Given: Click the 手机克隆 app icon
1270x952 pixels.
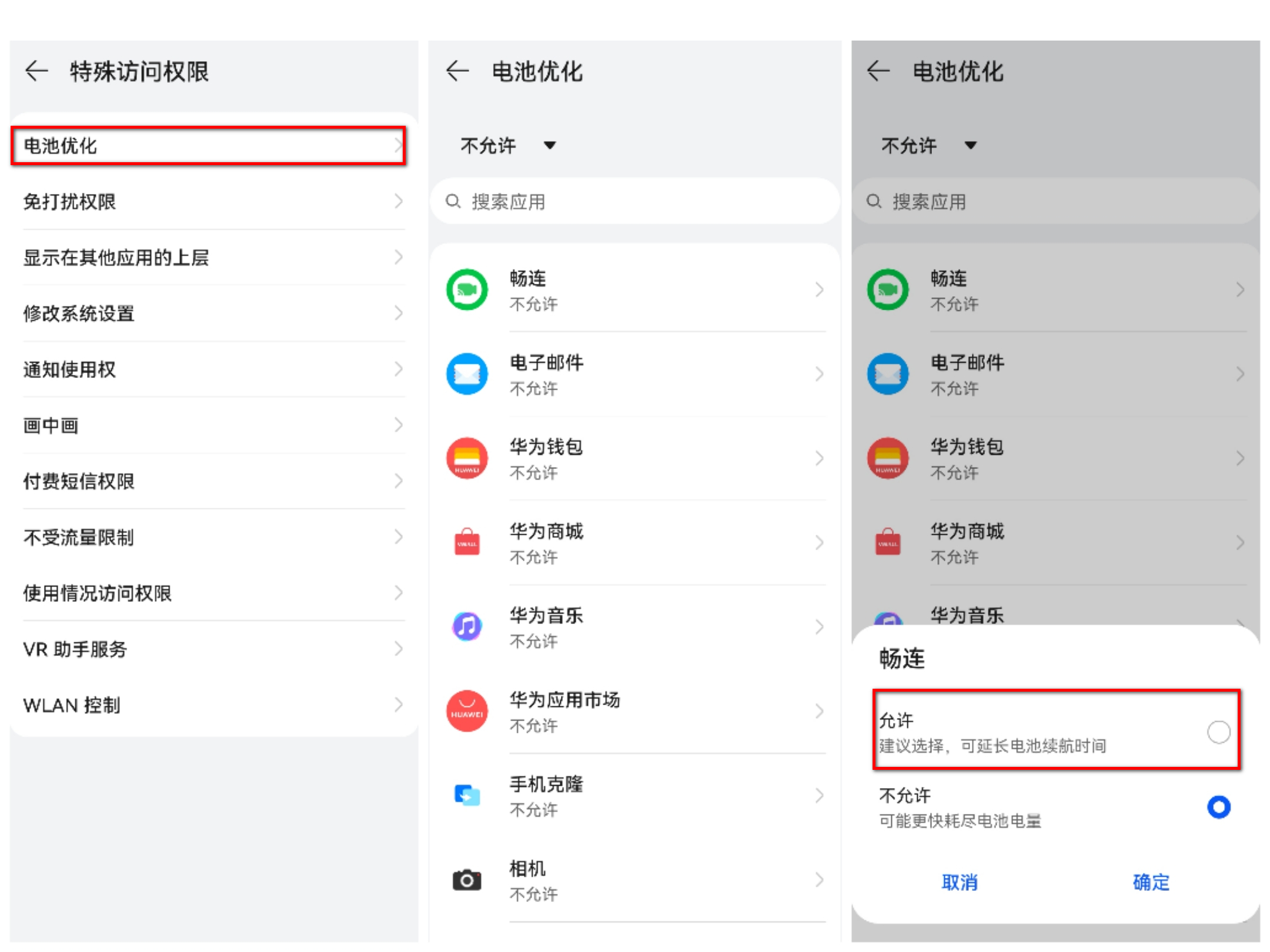Looking at the screenshot, I should point(466,795).
